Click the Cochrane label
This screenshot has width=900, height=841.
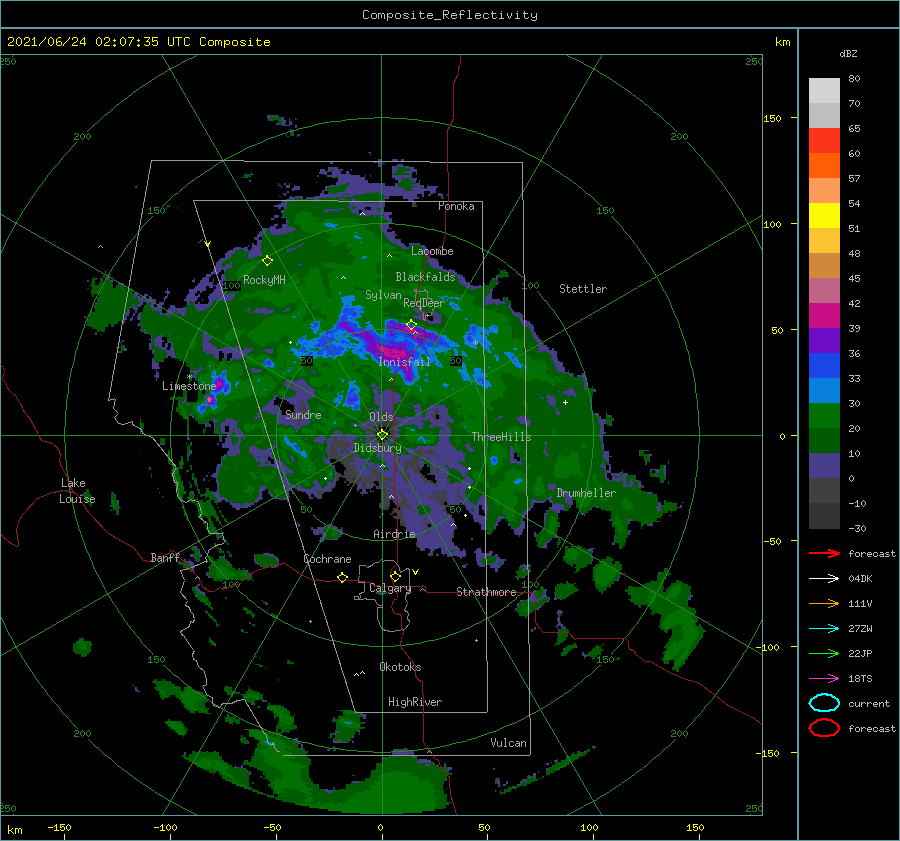327,559
